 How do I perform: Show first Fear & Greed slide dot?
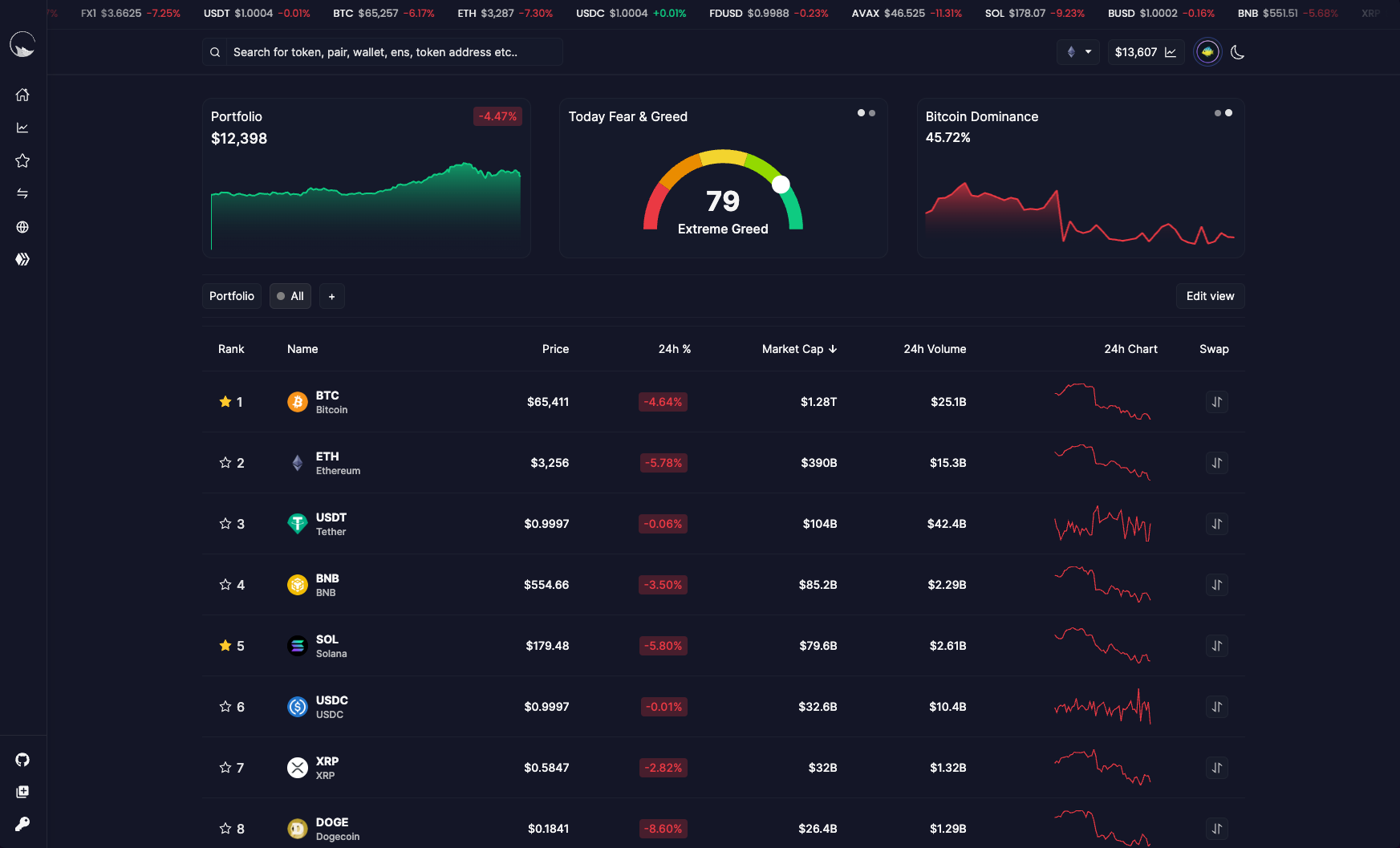pos(861,113)
